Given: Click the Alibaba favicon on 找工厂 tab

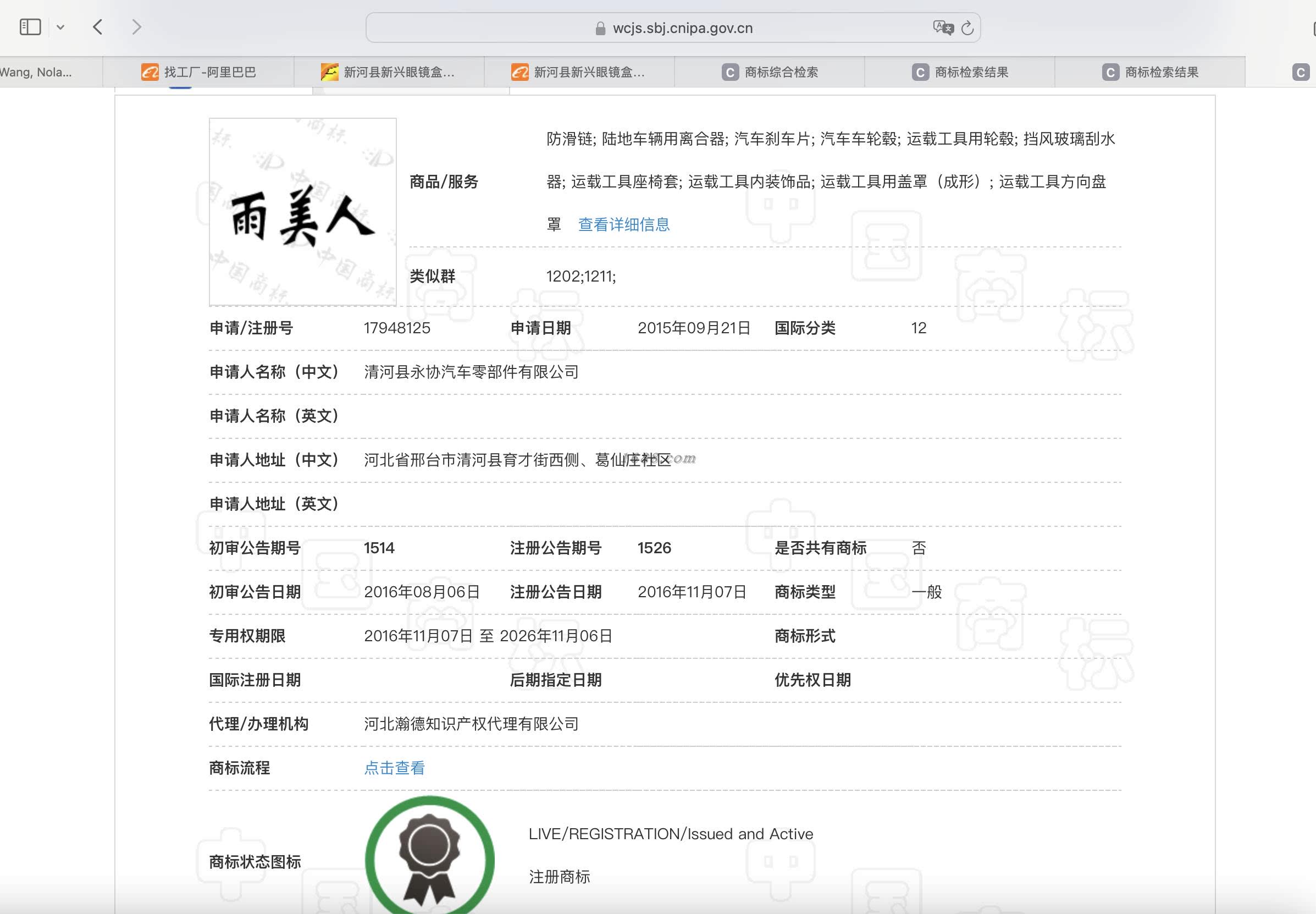Looking at the screenshot, I should point(150,72).
